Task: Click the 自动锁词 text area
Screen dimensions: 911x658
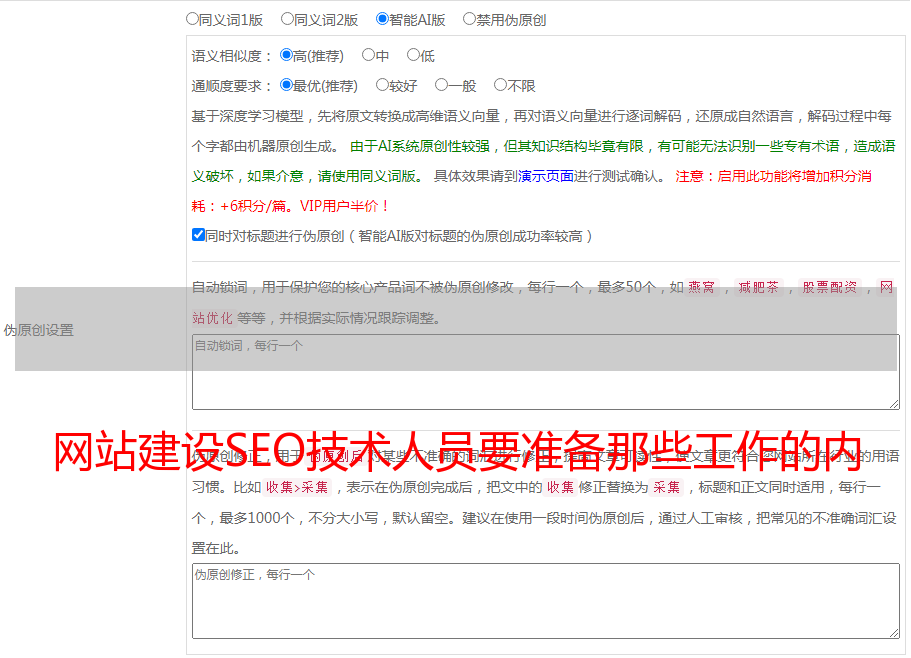Action: pos(546,372)
